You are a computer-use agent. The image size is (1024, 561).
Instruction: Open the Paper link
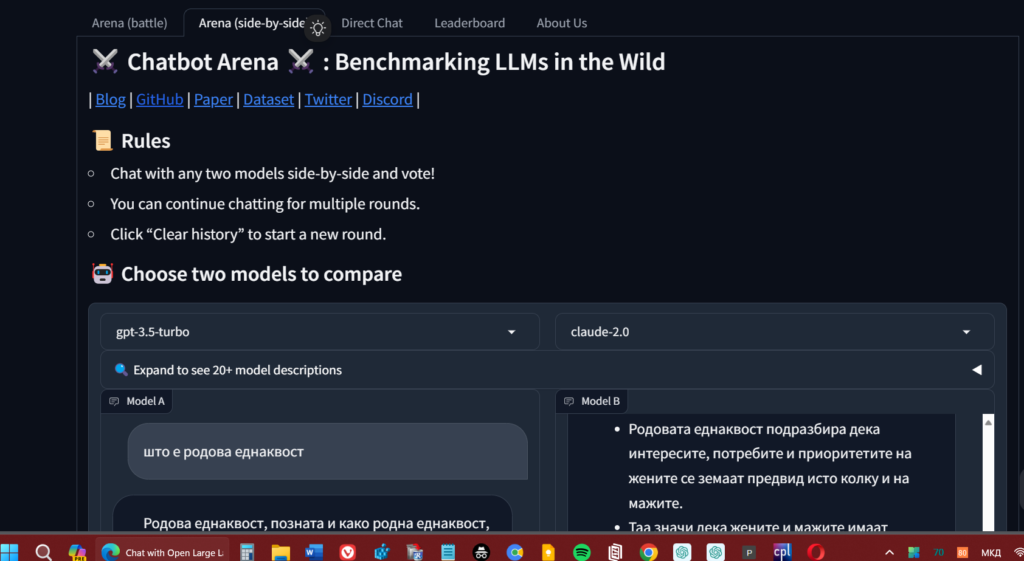click(213, 99)
